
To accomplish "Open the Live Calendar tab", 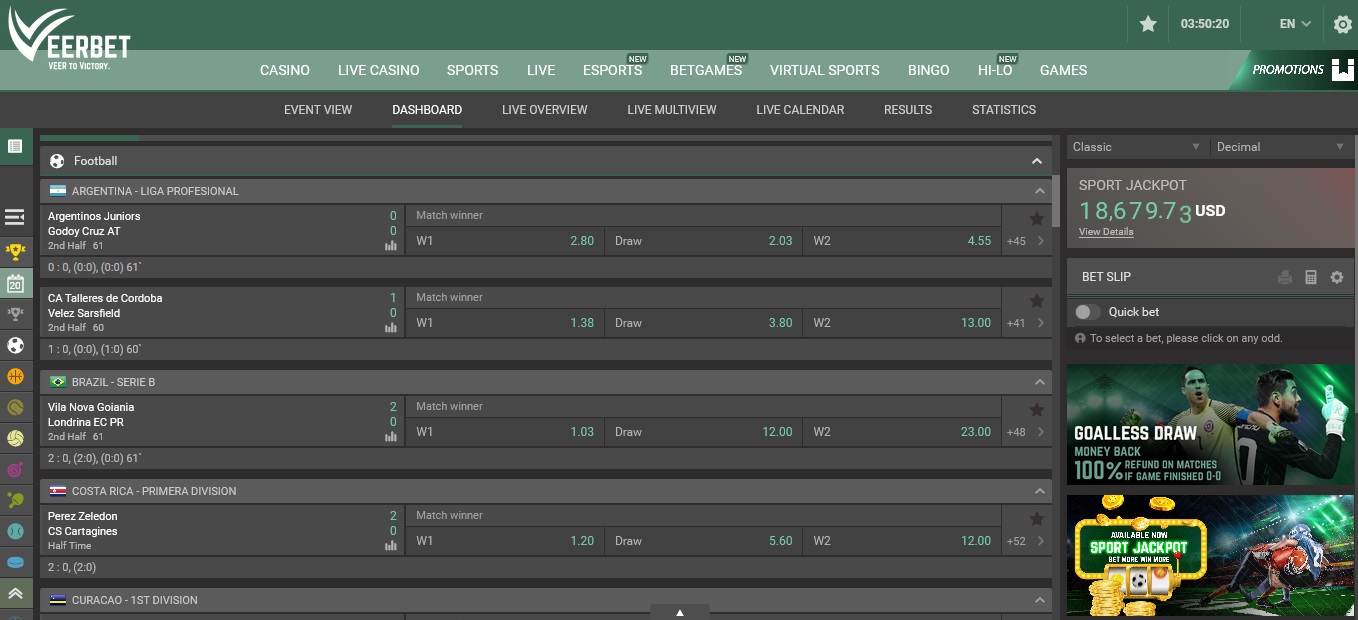I will 800,110.
